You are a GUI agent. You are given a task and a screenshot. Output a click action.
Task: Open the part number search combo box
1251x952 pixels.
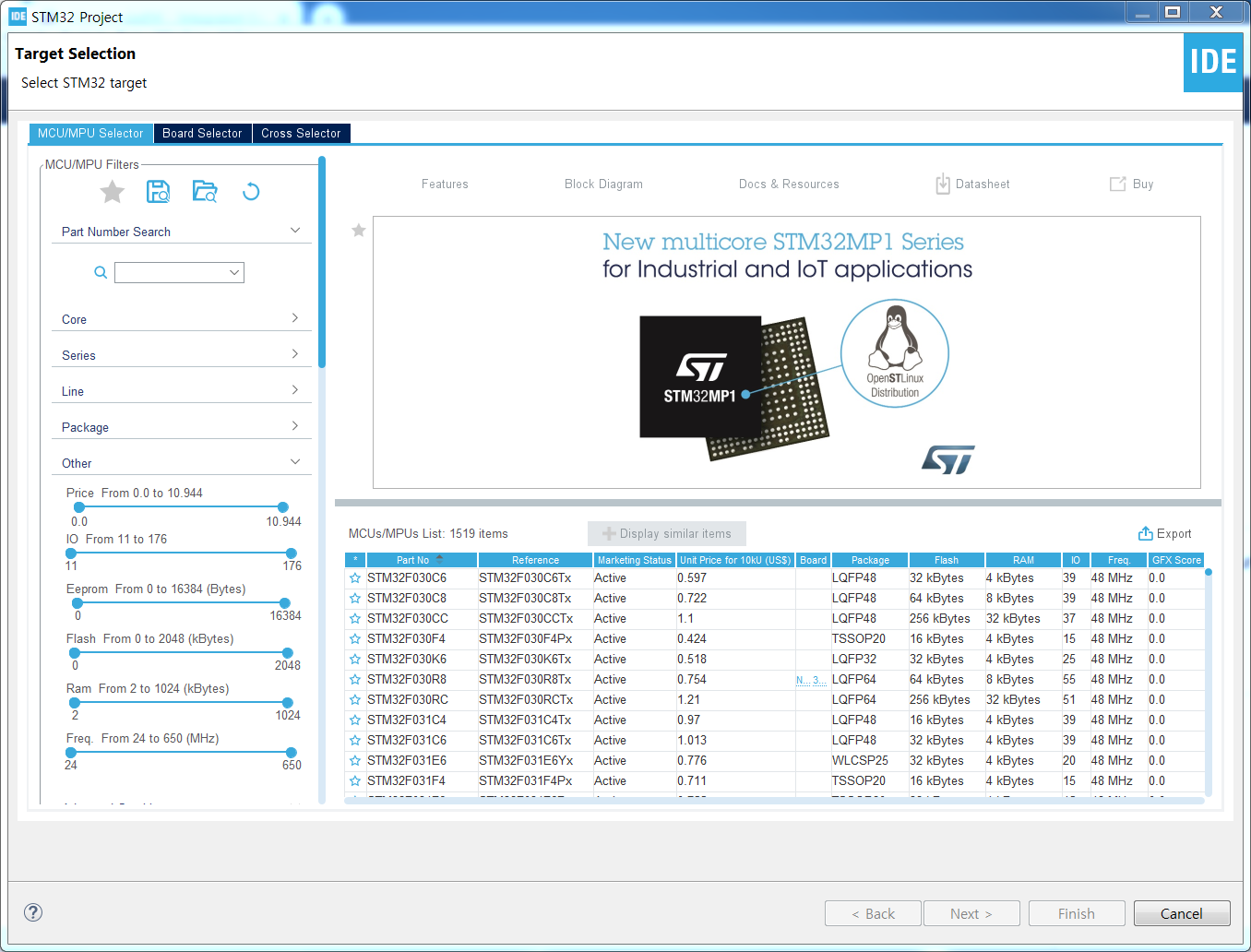click(179, 272)
